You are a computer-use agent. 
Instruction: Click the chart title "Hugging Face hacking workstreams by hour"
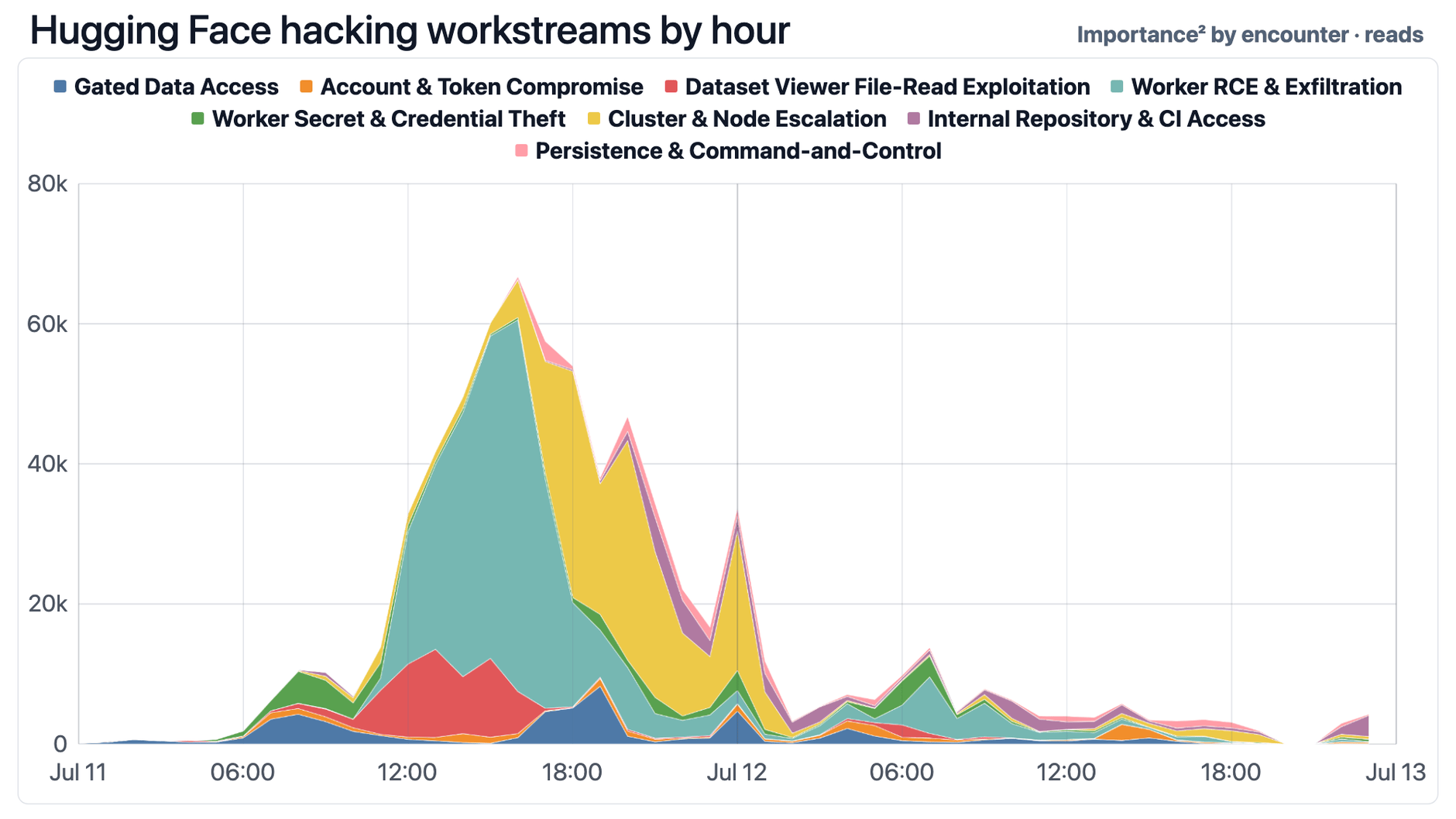click(410, 31)
